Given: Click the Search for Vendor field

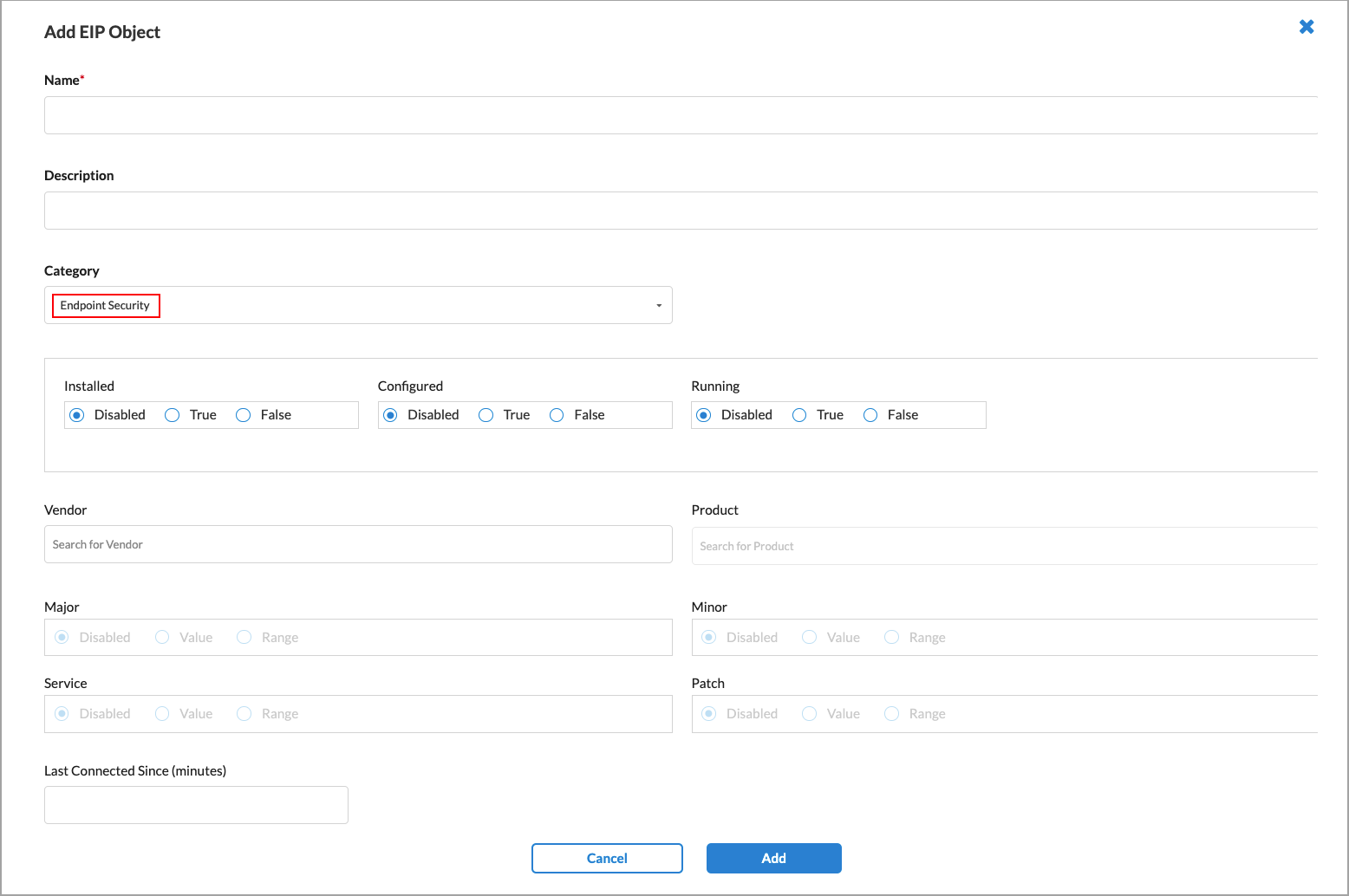Looking at the screenshot, I should tap(357, 544).
